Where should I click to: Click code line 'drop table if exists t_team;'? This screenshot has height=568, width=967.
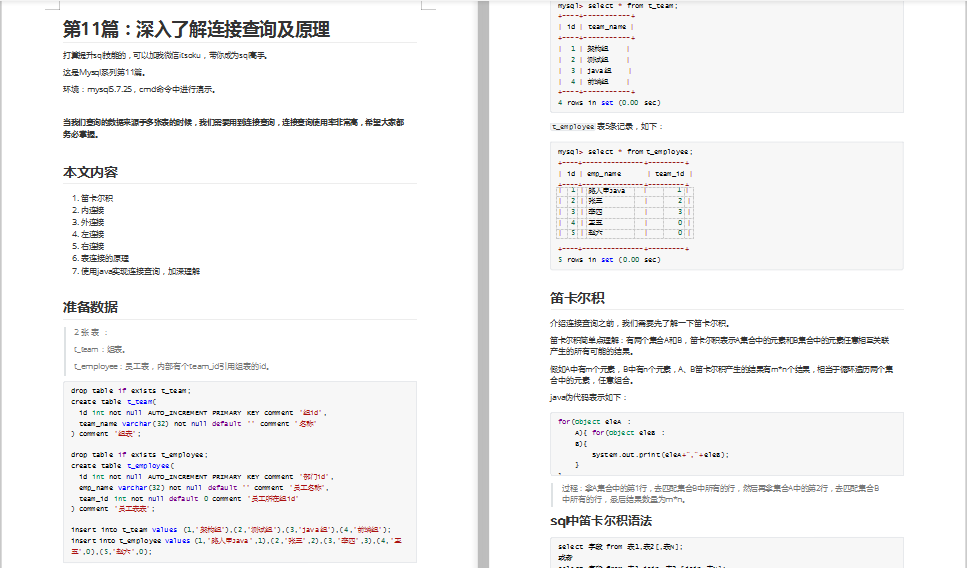click(x=131, y=390)
